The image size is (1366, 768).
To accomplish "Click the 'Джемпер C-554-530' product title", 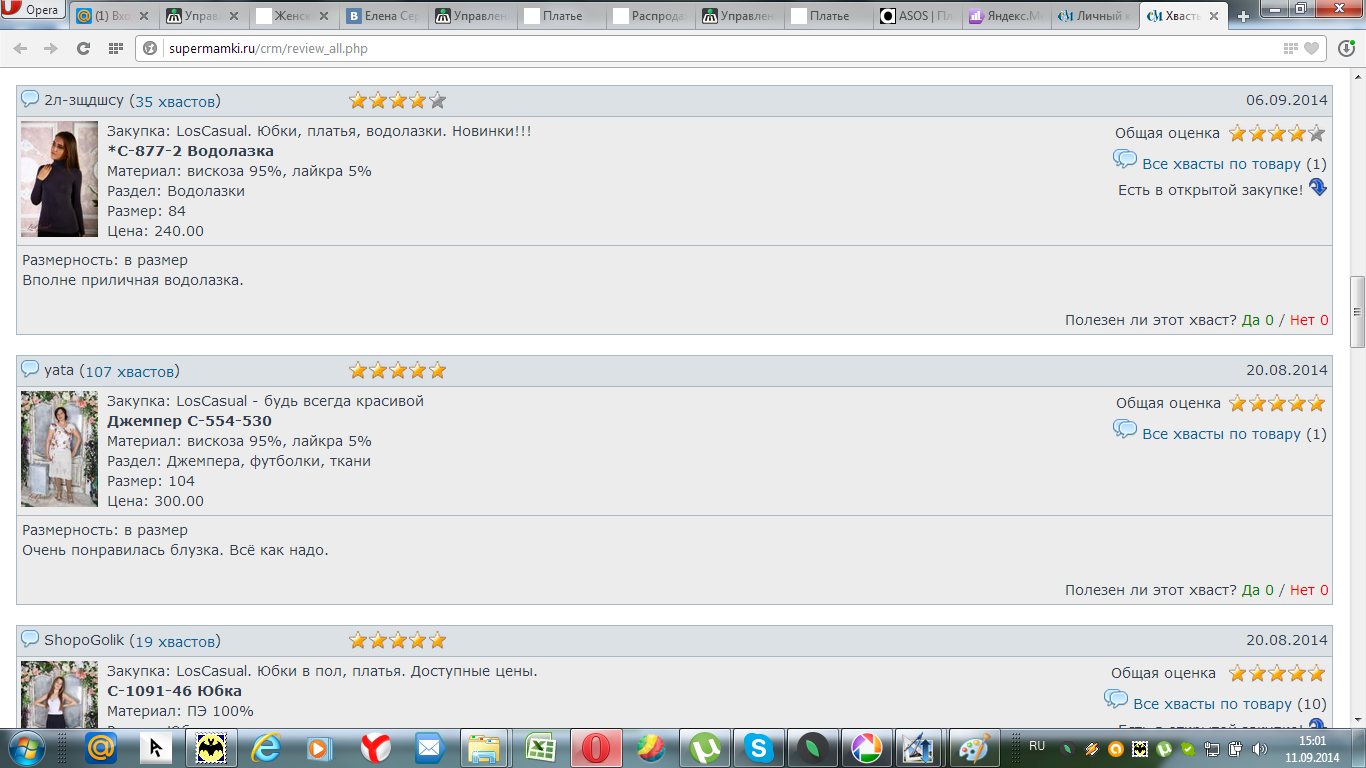I will coord(189,421).
